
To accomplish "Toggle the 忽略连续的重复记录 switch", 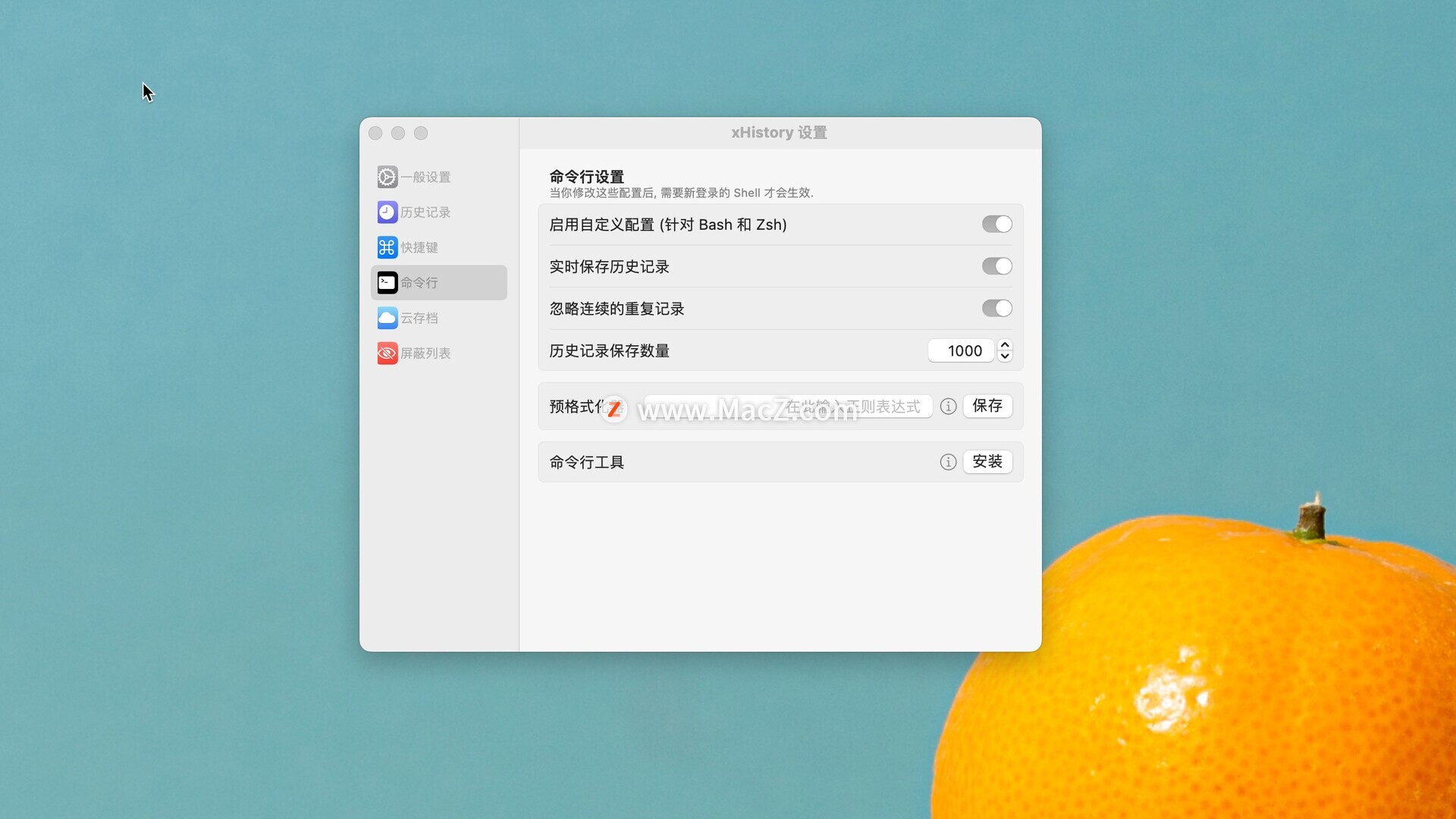I will coord(997,309).
